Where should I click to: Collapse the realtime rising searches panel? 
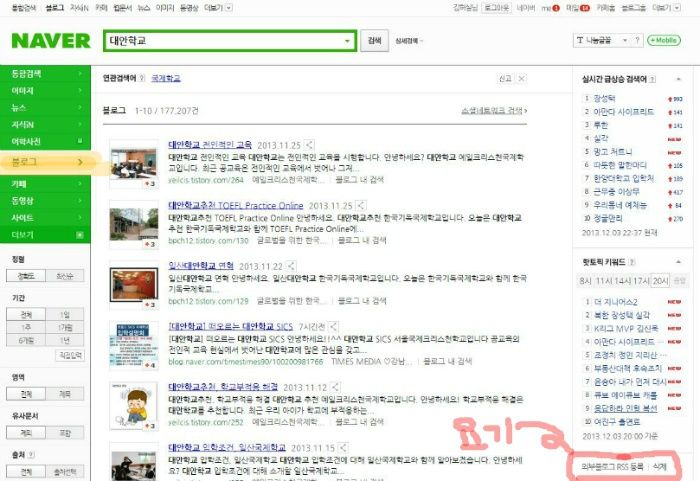679,79
